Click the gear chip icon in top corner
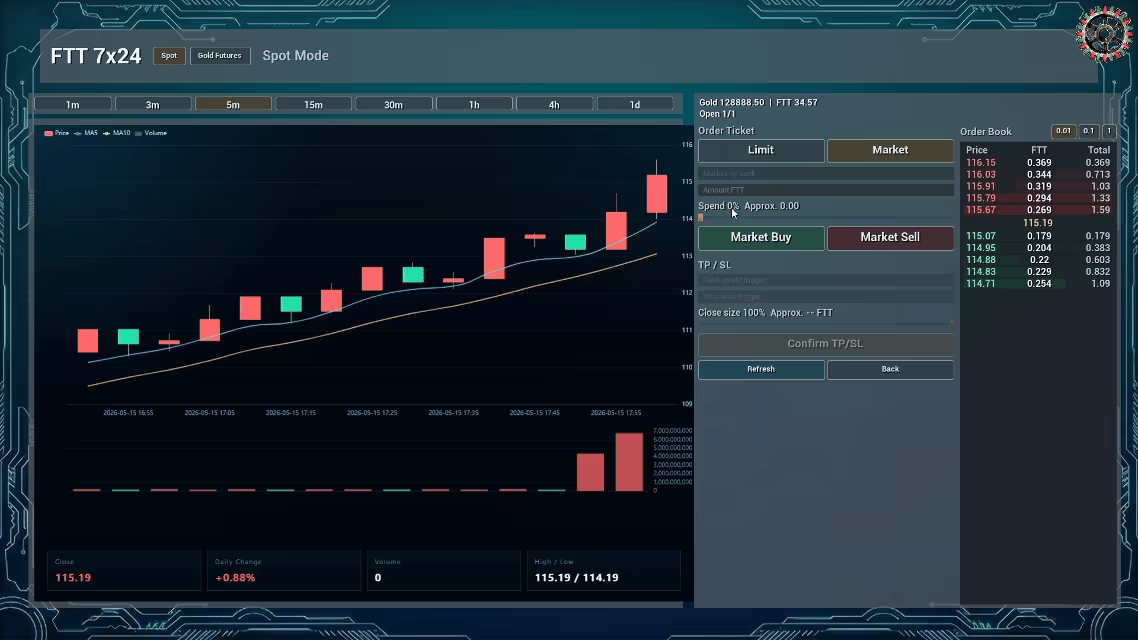 pyautogui.click(x=1104, y=33)
